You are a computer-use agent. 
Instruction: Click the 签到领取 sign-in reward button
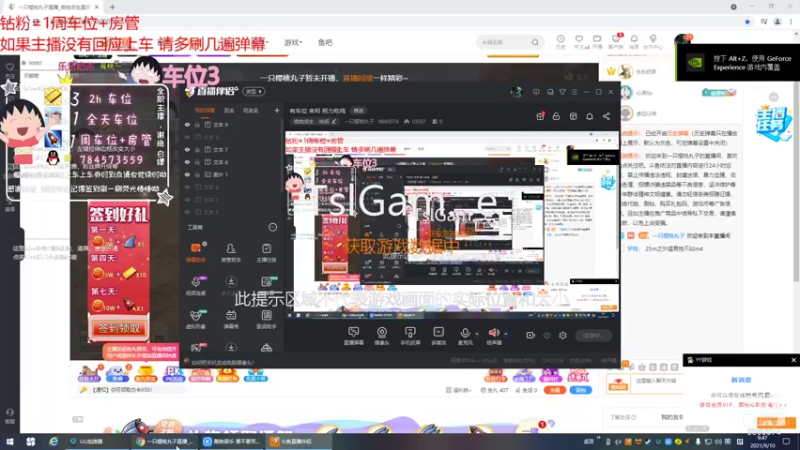pyautogui.click(x=119, y=329)
